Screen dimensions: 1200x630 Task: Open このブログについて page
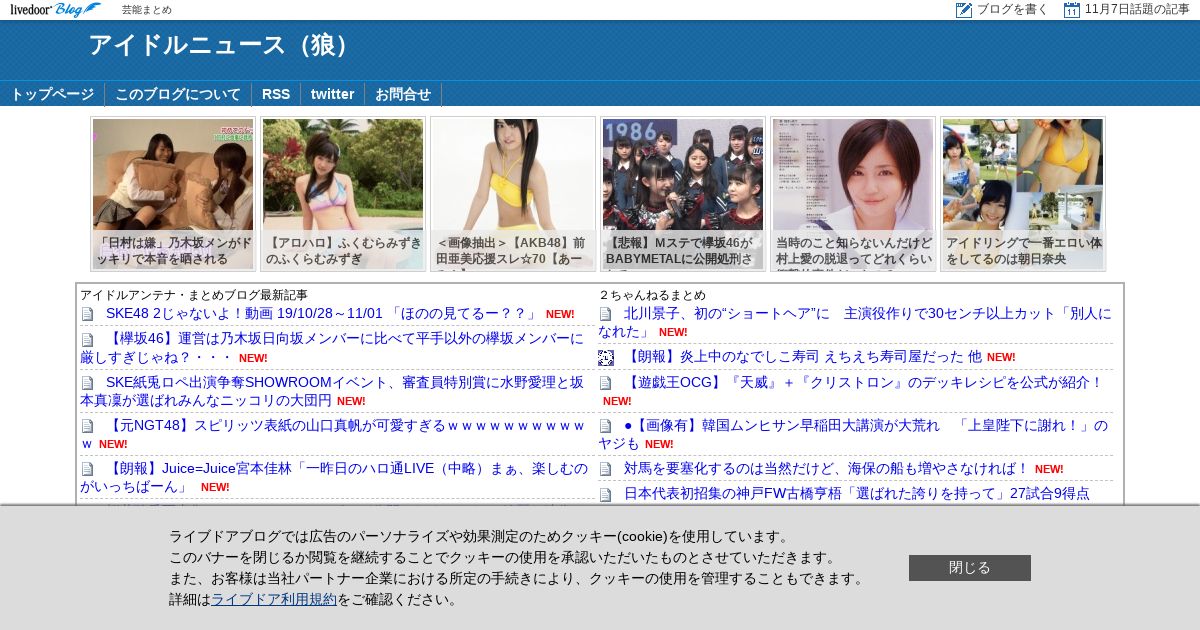[x=178, y=94]
